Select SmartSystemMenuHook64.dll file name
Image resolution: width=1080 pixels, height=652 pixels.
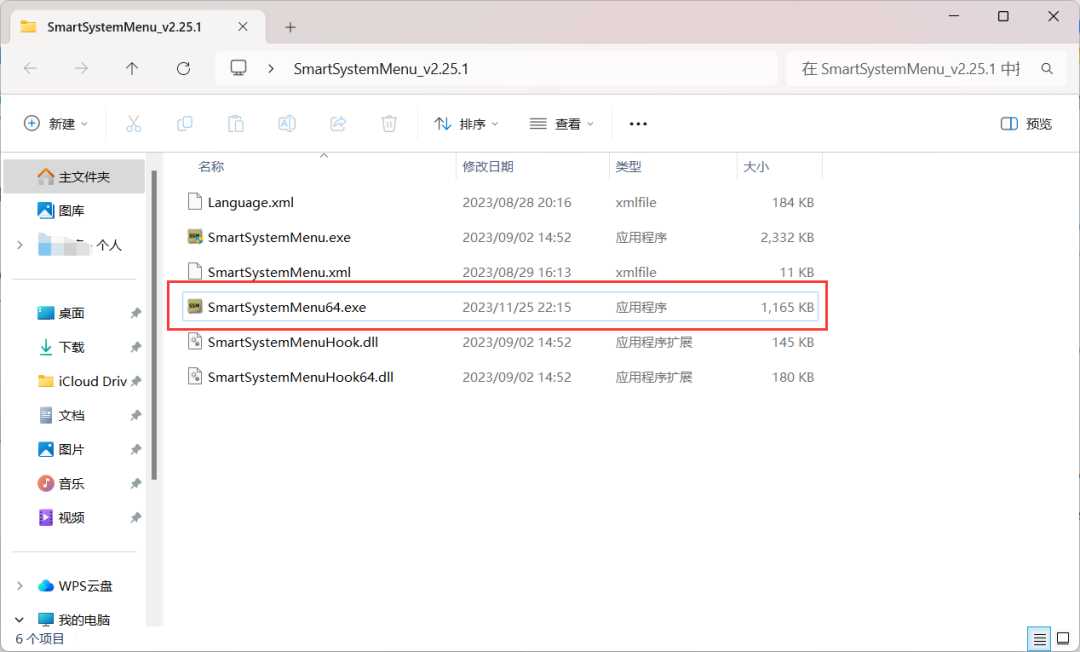click(300, 377)
